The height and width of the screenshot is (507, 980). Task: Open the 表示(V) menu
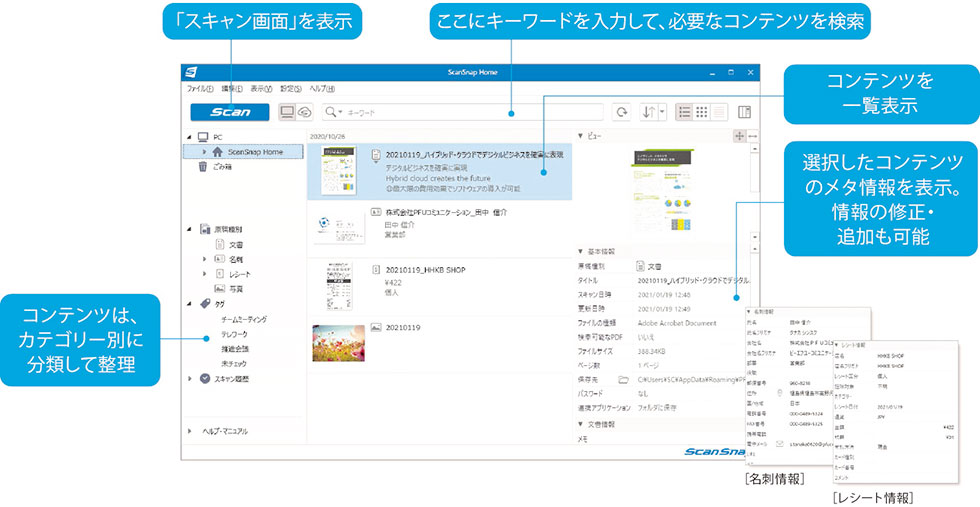pos(261,89)
